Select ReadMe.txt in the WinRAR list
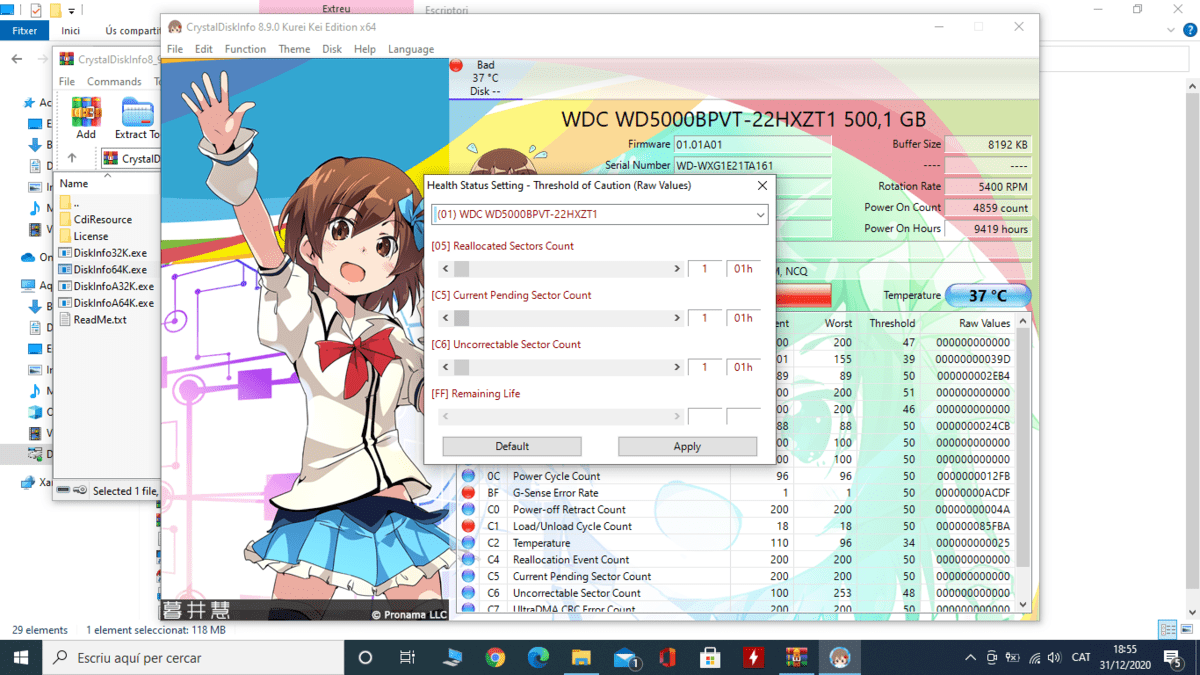The height and width of the screenshot is (675, 1200). [x=93, y=320]
